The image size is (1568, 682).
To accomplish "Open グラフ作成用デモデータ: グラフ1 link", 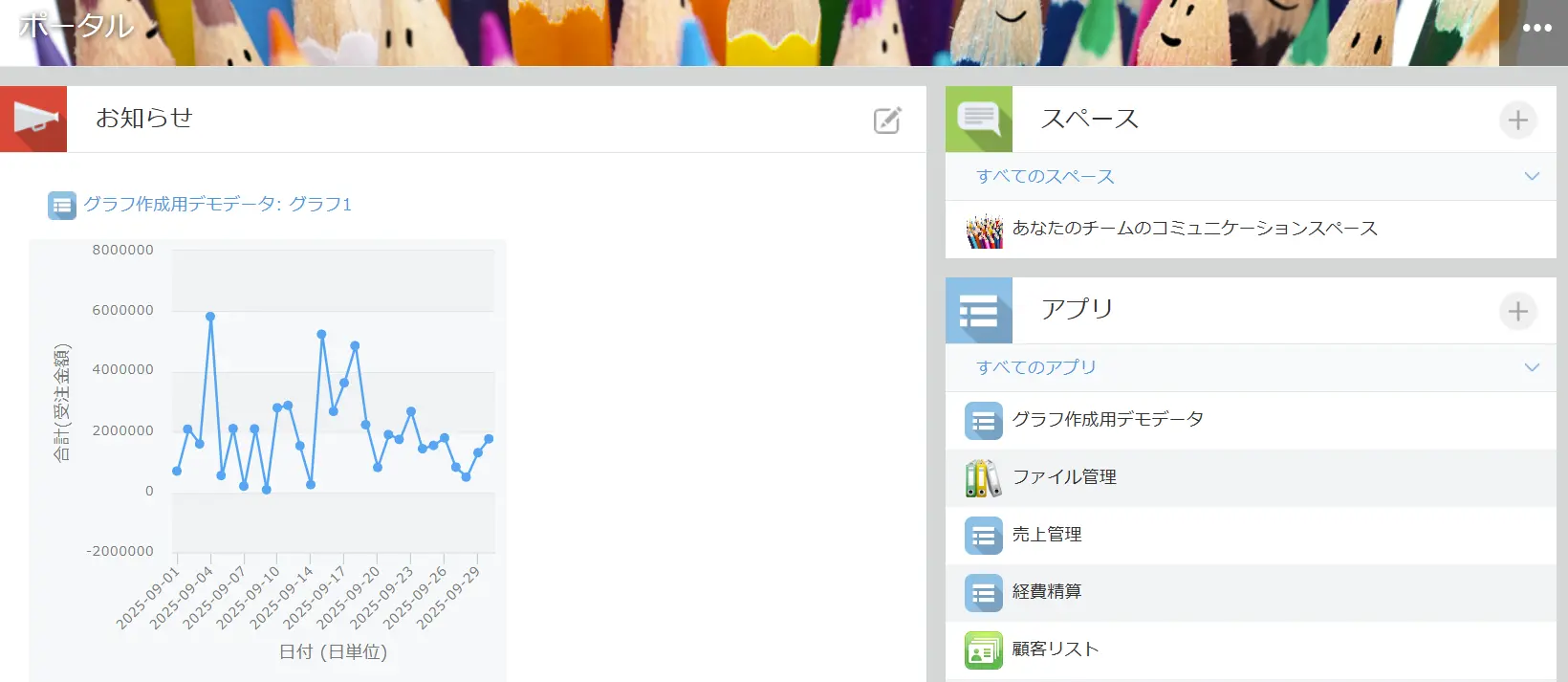I will (x=217, y=204).
